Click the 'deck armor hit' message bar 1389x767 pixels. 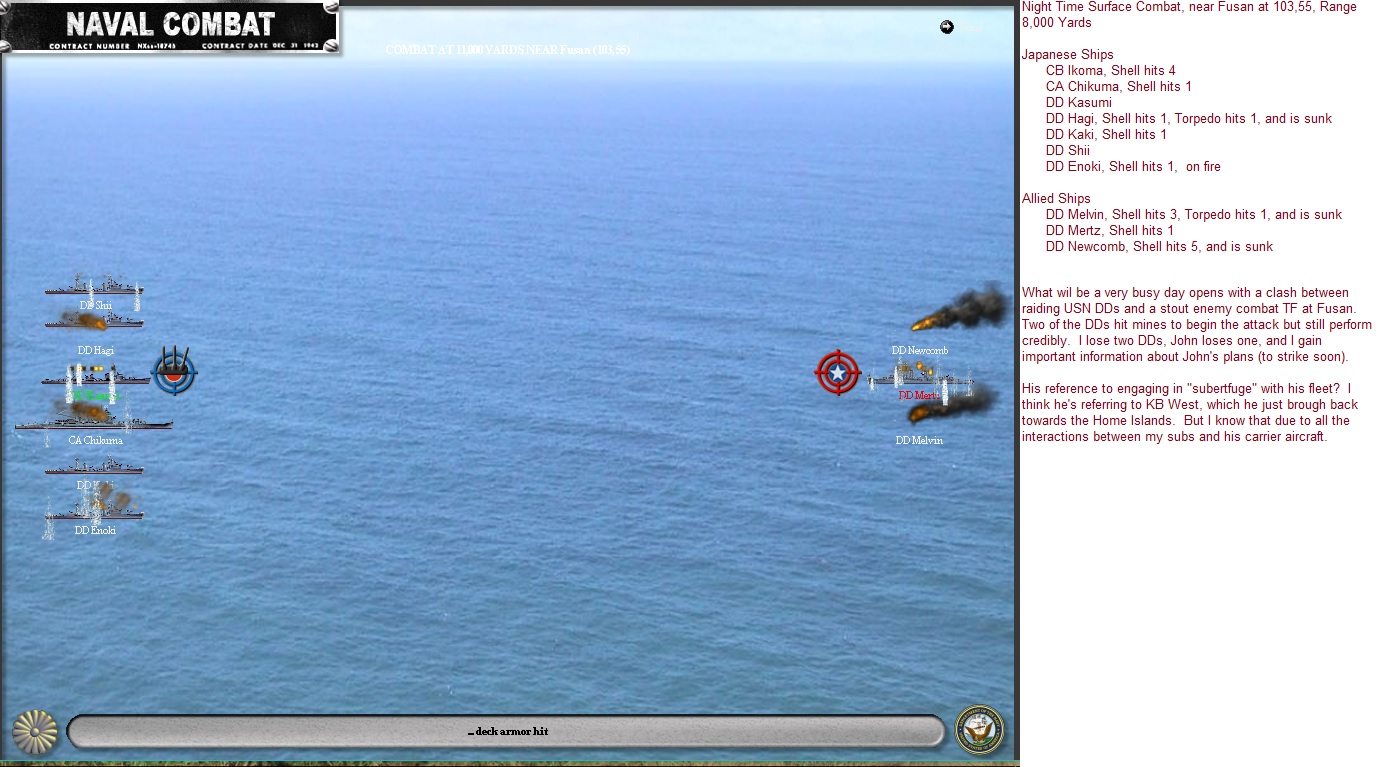click(x=506, y=731)
